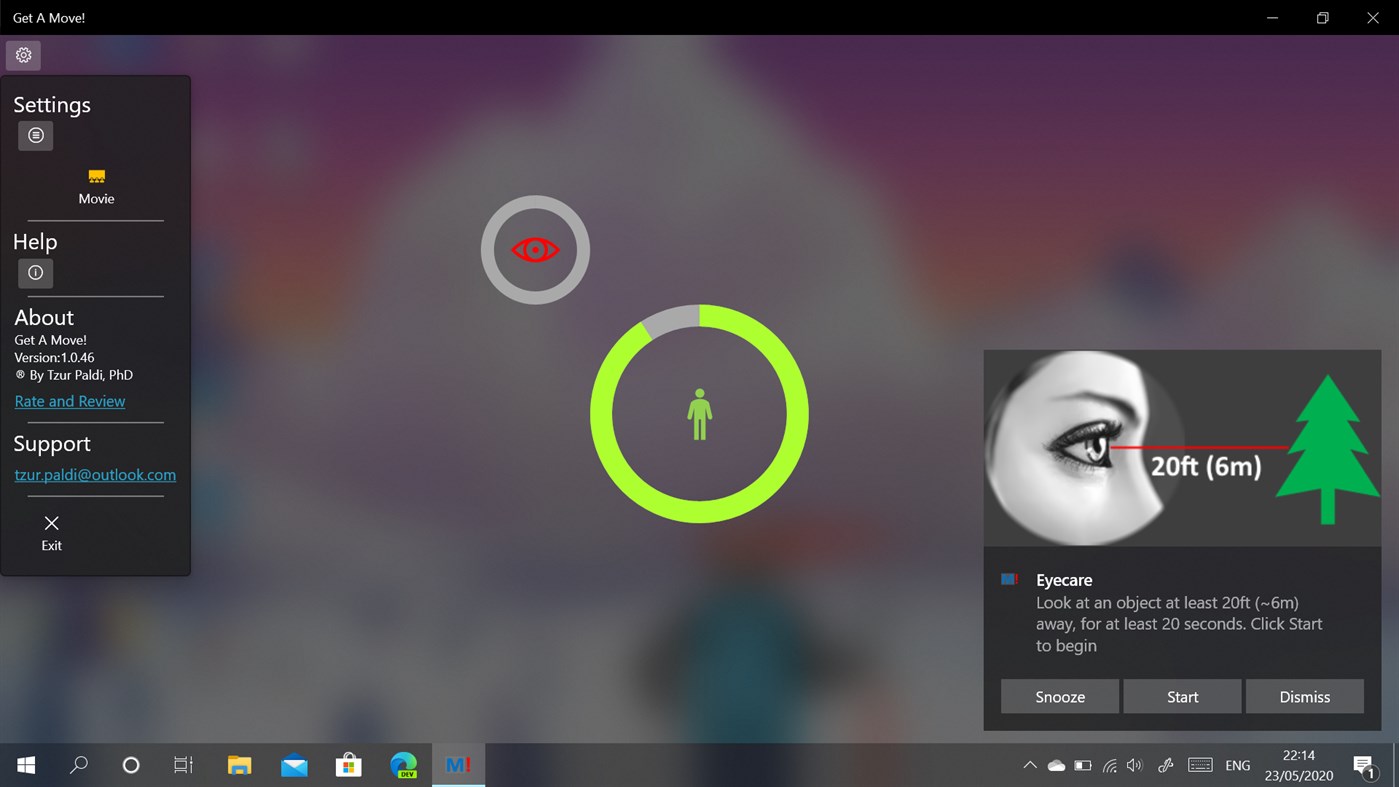Click the green person in the activity ring
The height and width of the screenshot is (787, 1399).
(x=699, y=413)
